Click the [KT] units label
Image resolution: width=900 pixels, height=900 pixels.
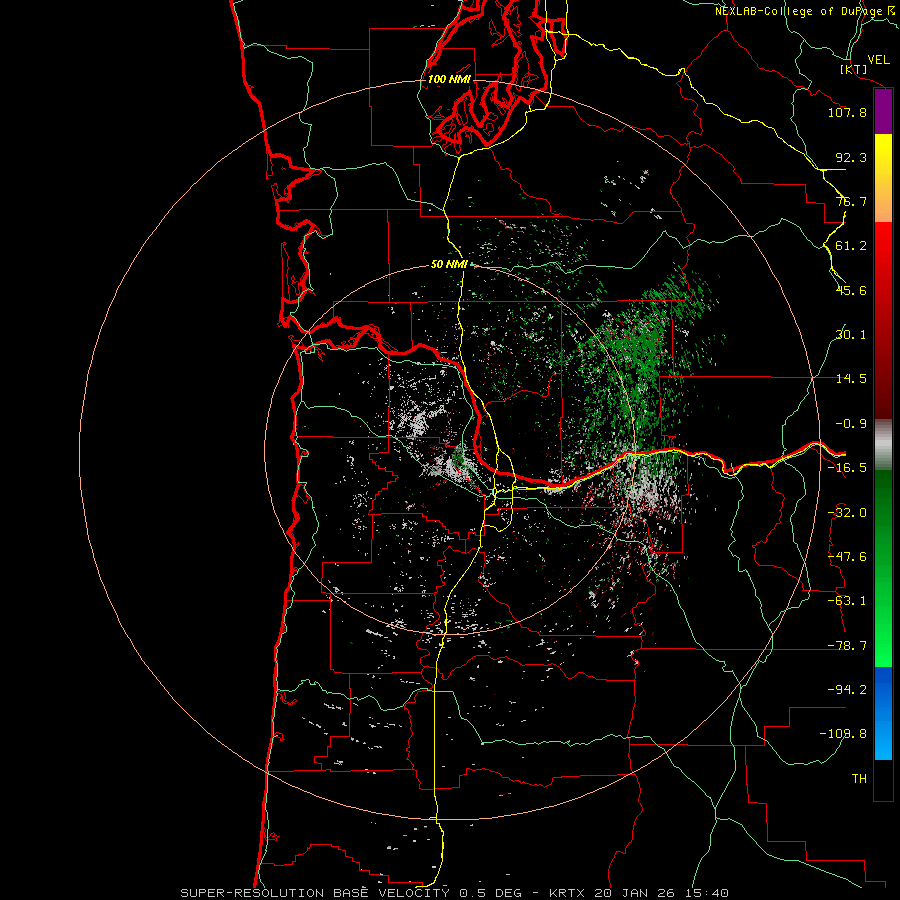[854, 69]
